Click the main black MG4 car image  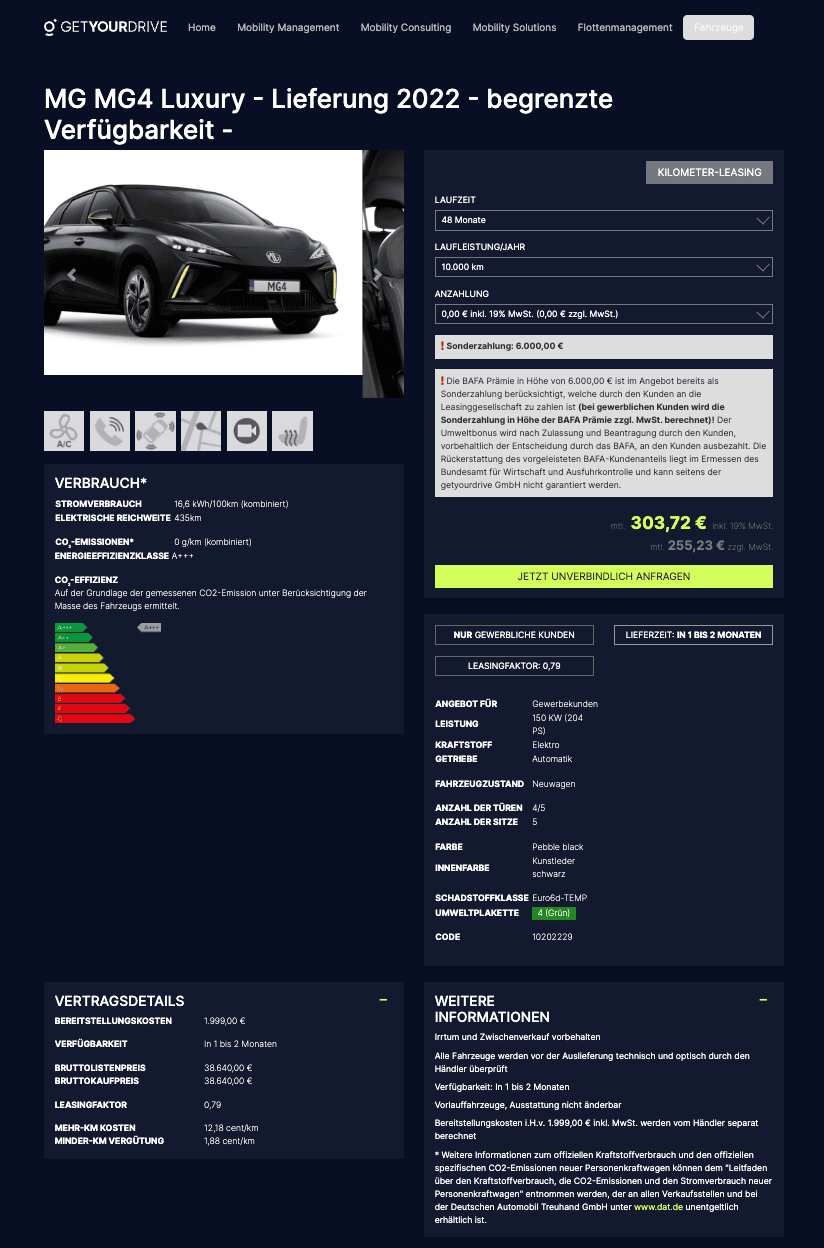[x=203, y=262]
